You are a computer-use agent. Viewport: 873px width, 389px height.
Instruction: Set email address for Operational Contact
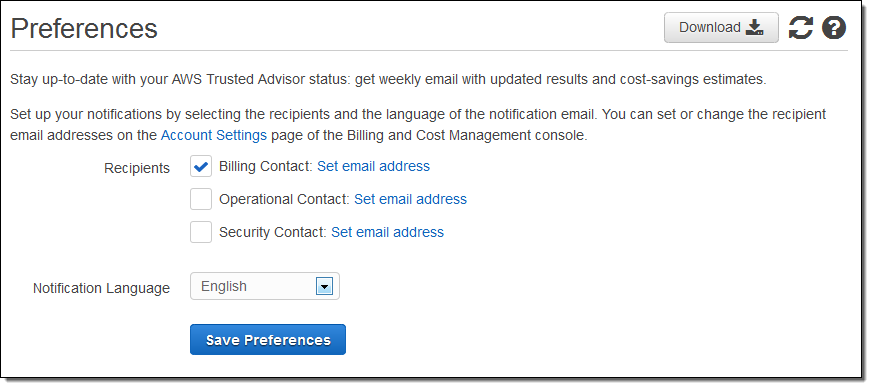click(410, 199)
